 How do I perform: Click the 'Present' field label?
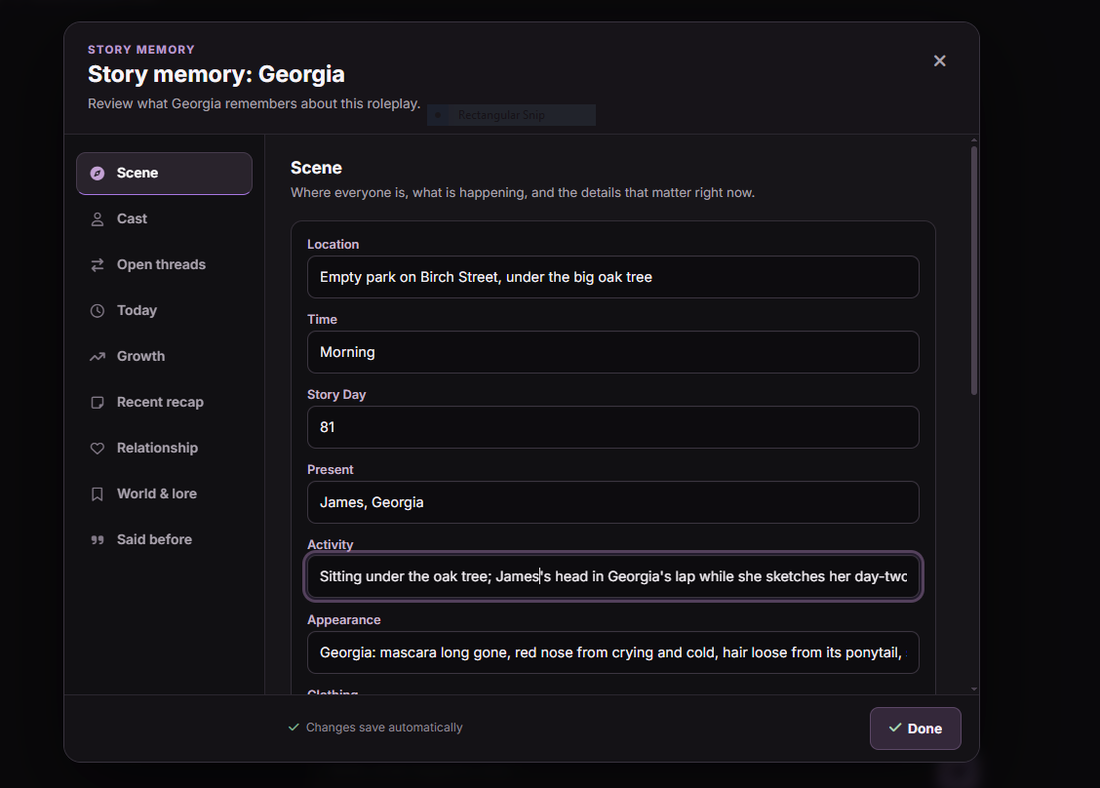click(330, 469)
